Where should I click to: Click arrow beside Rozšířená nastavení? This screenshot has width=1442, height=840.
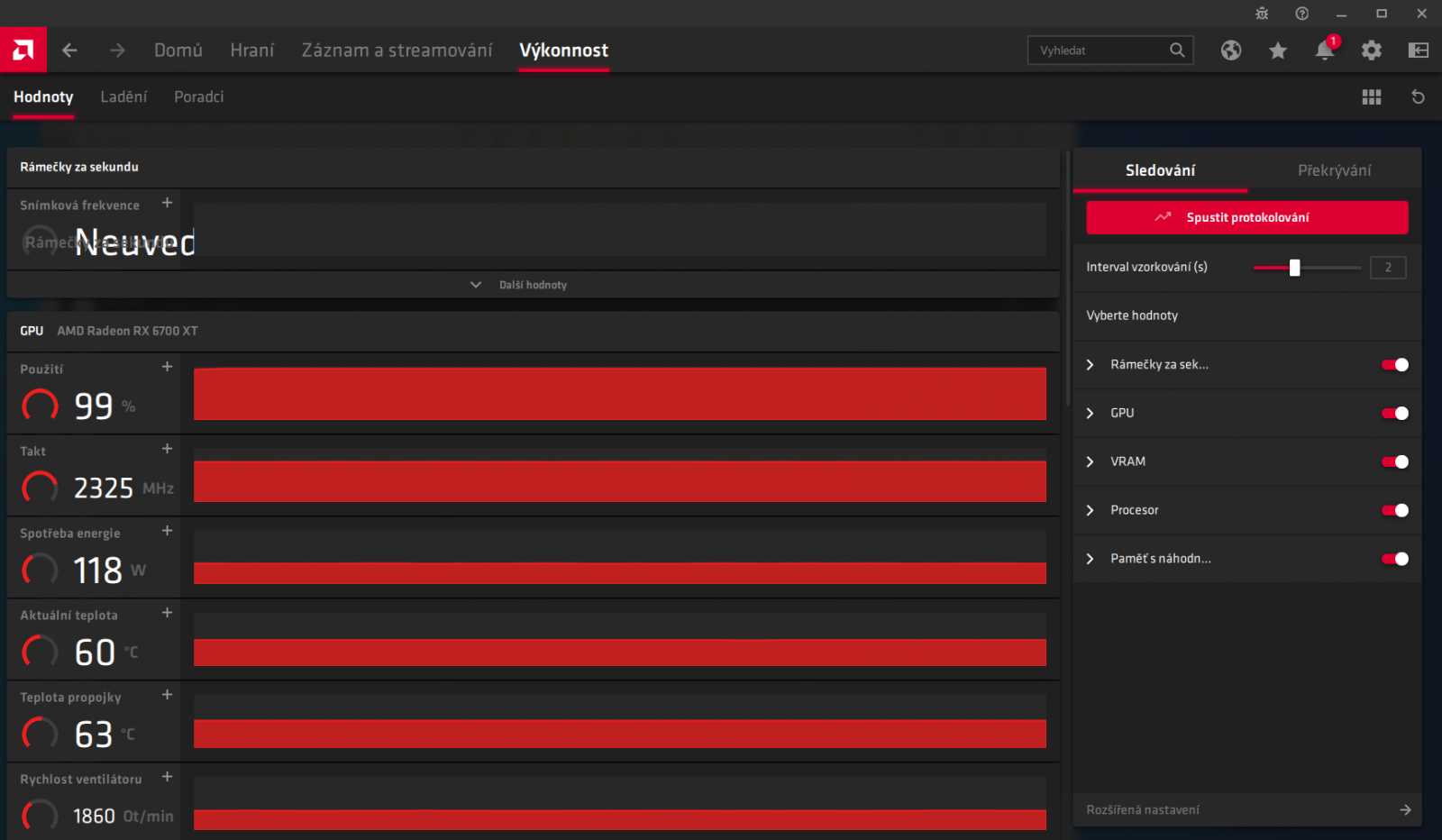coord(1405,810)
